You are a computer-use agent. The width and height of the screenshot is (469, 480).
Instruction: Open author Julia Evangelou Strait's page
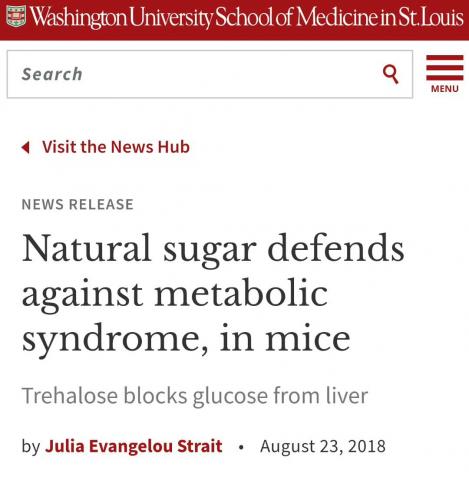pos(134,446)
